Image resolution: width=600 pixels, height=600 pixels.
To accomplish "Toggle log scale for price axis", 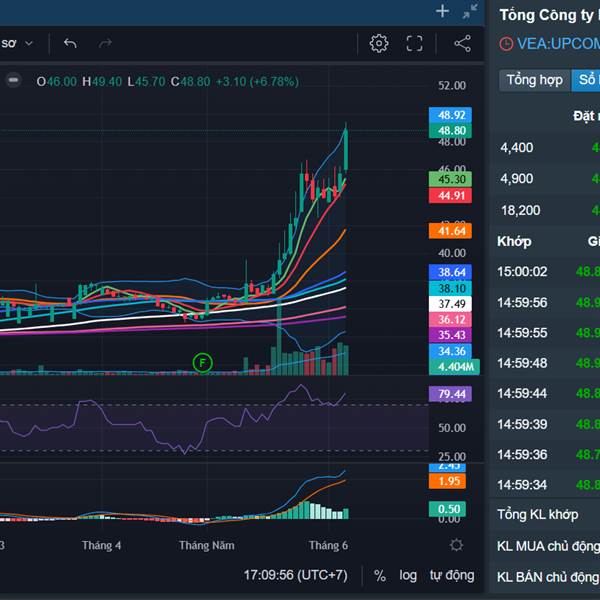I will (408, 575).
